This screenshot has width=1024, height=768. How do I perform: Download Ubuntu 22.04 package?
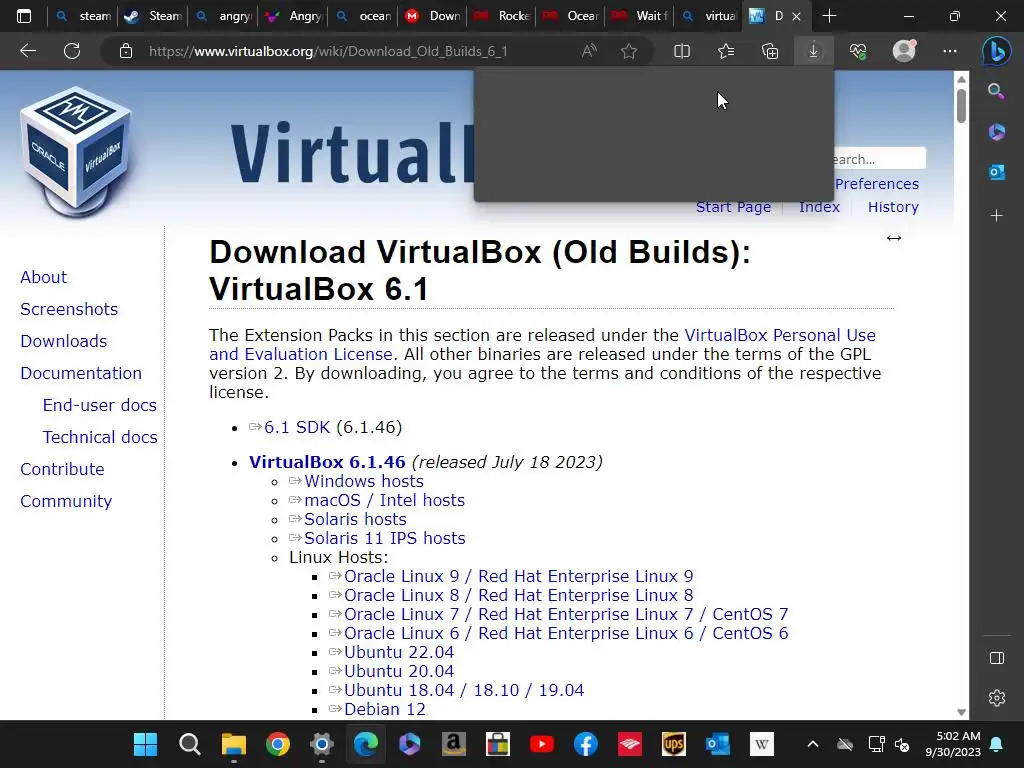[x=399, y=652]
